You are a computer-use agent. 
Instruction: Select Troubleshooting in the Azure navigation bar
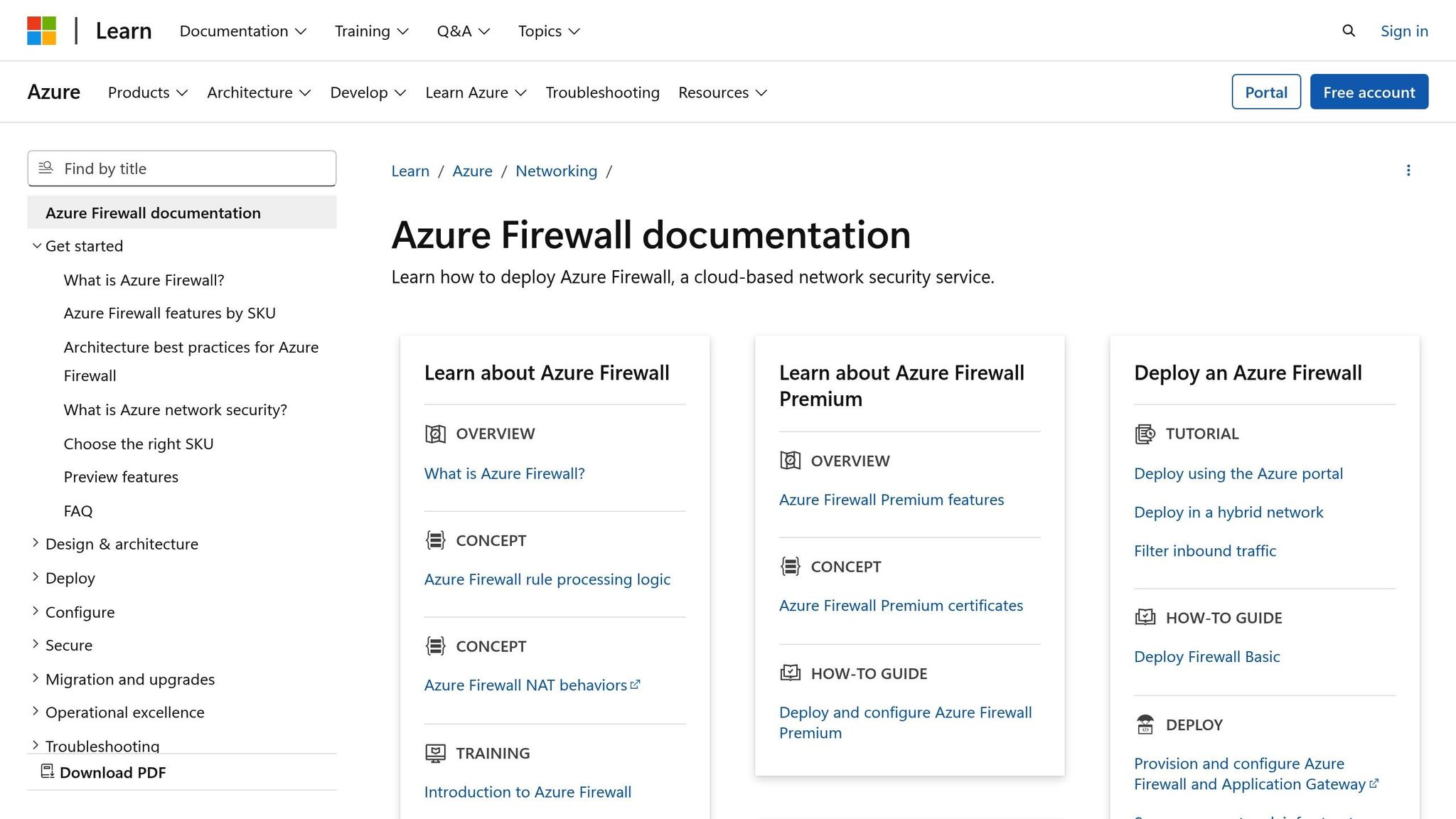[x=602, y=92]
